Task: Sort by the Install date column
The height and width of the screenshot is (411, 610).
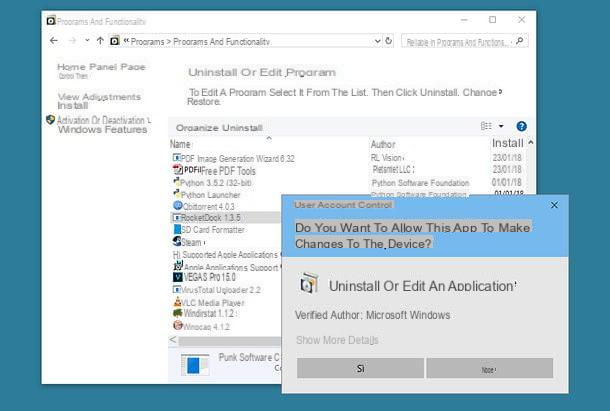Action: click(507, 143)
